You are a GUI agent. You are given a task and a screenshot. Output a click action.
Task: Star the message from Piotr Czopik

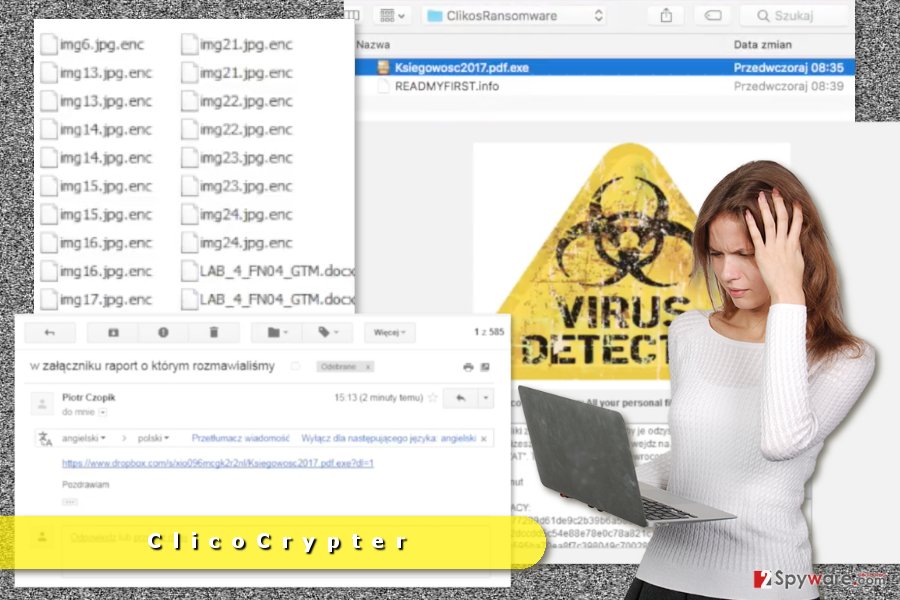click(x=433, y=397)
